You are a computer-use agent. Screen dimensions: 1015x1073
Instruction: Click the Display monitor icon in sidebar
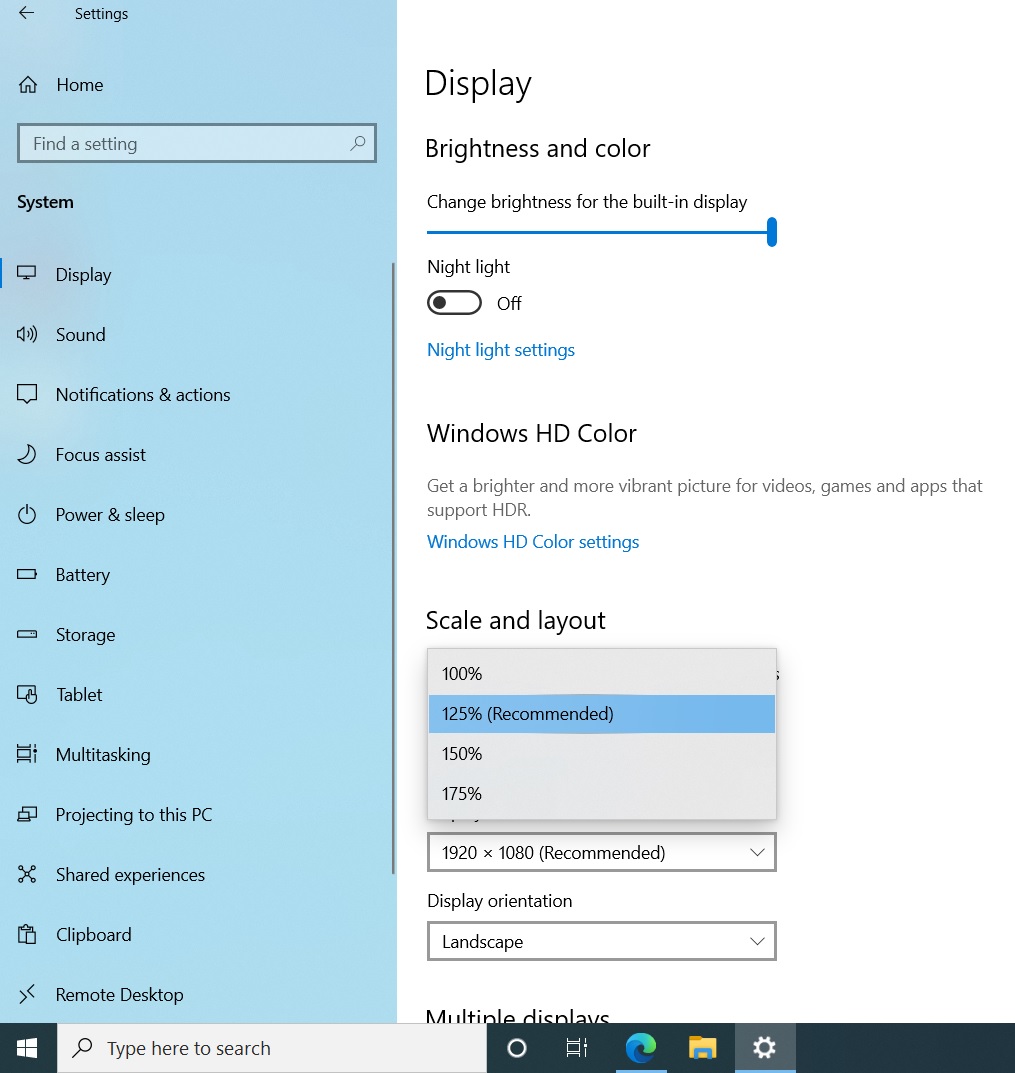point(27,274)
